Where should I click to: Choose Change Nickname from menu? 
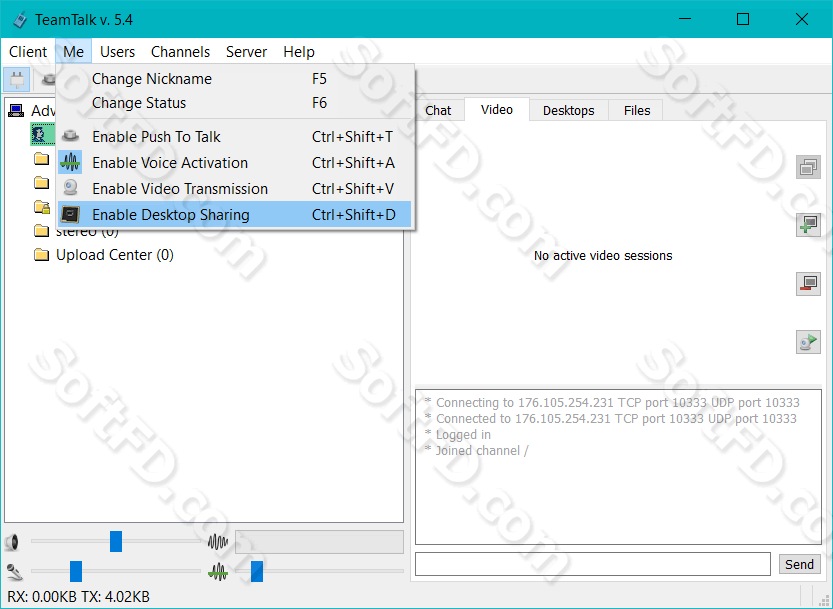[234, 79]
